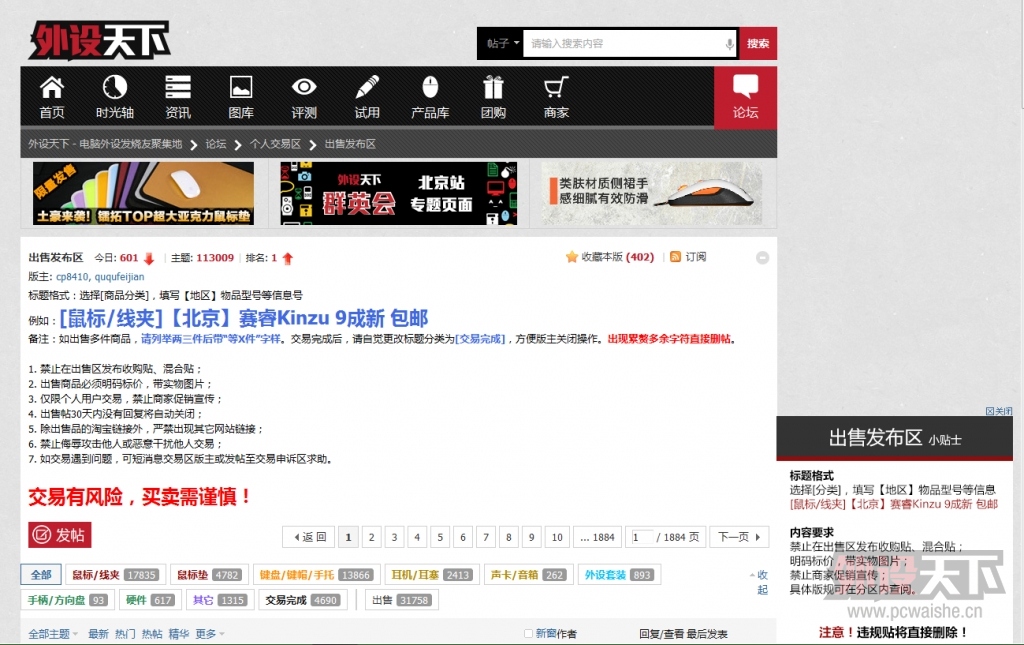Open the 群英会 北京站 banner
Screen dimensions: 1024x645
(x=398, y=193)
